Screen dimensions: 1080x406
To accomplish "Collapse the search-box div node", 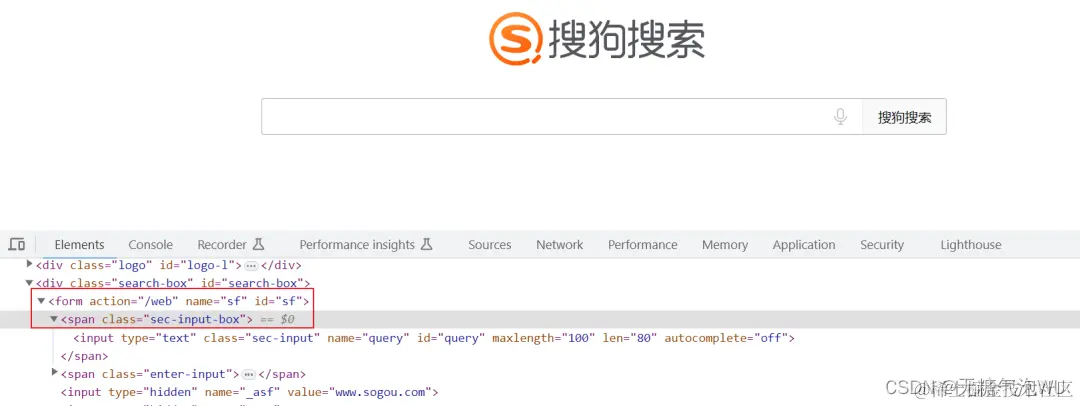I will point(29,283).
